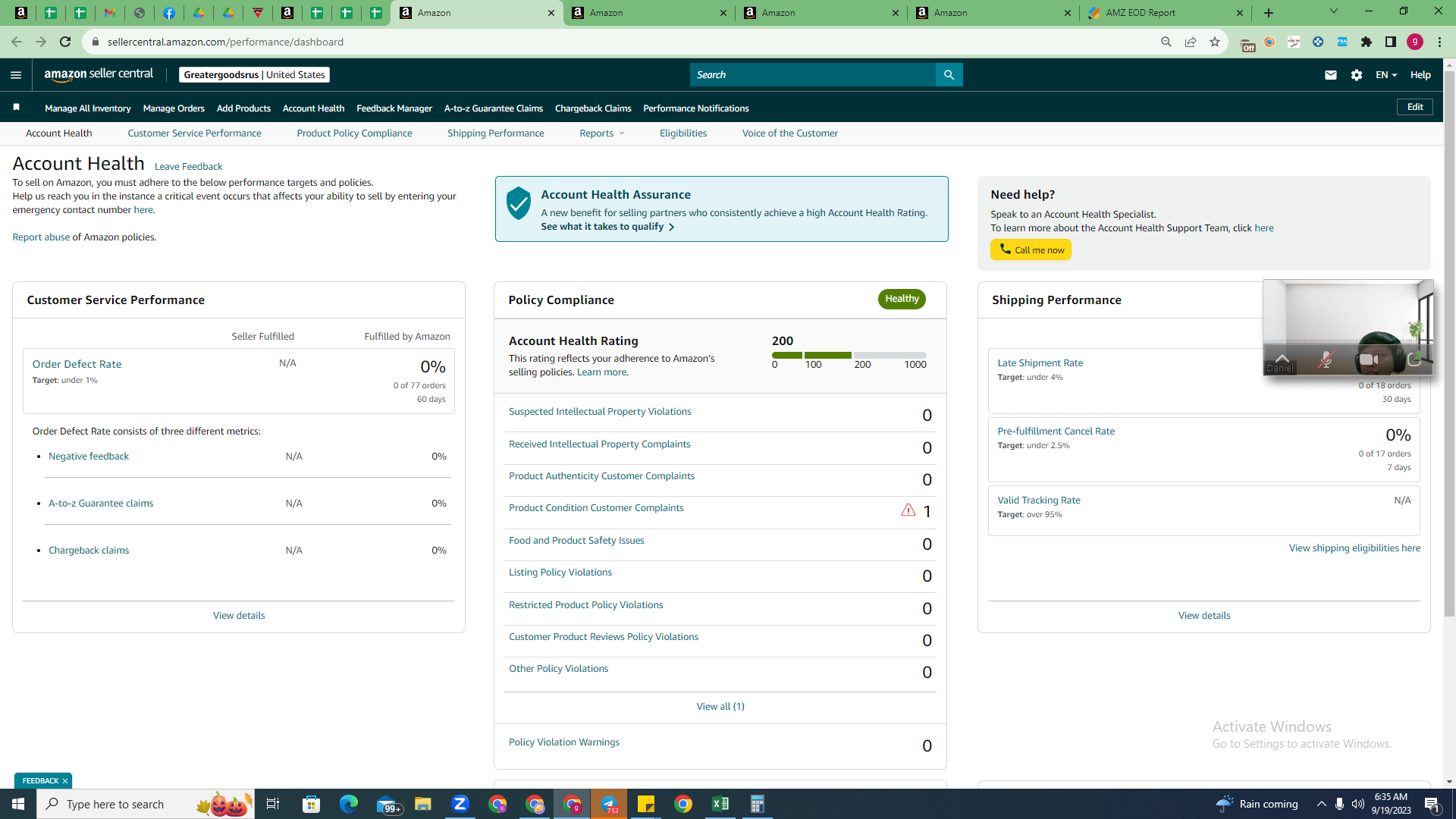Click the browser address bar URL
Viewport: 1456px width, 819px height.
point(225,42)
